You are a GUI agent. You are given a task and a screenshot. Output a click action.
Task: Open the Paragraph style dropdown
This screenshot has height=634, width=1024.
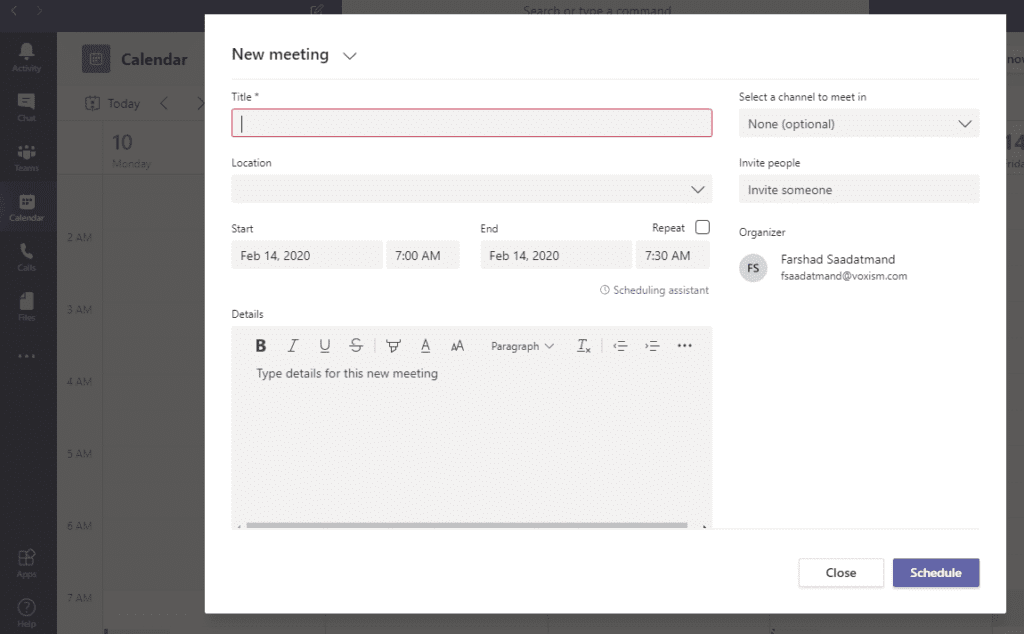pyautogui.click(x=521, y=345)
